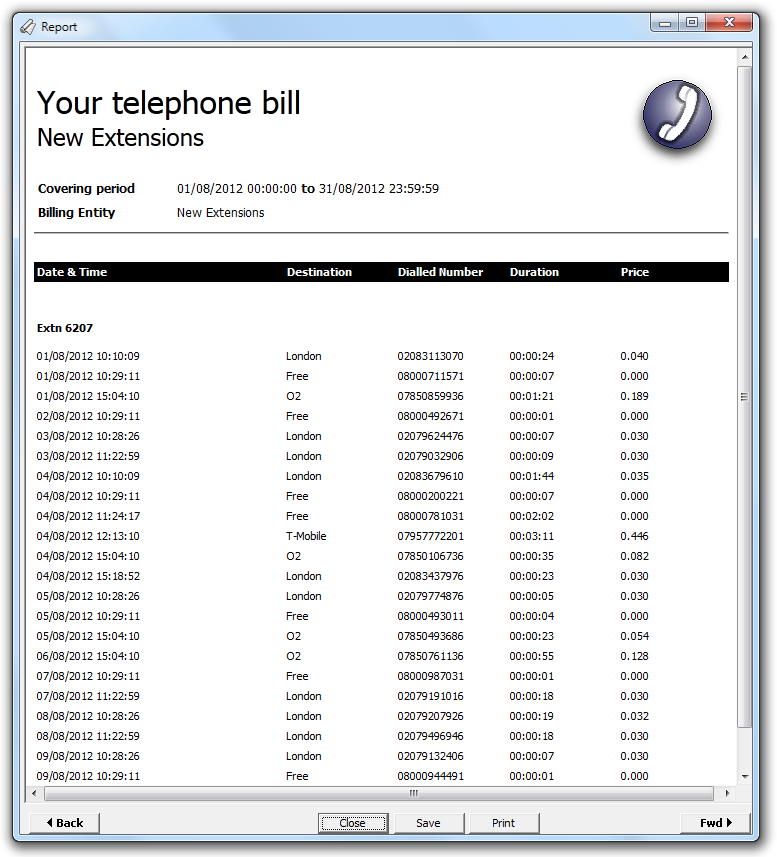Viewport: 777px width, 857px height.
Task: Advance with the Fwd button
Action: [x=715, y=823]
